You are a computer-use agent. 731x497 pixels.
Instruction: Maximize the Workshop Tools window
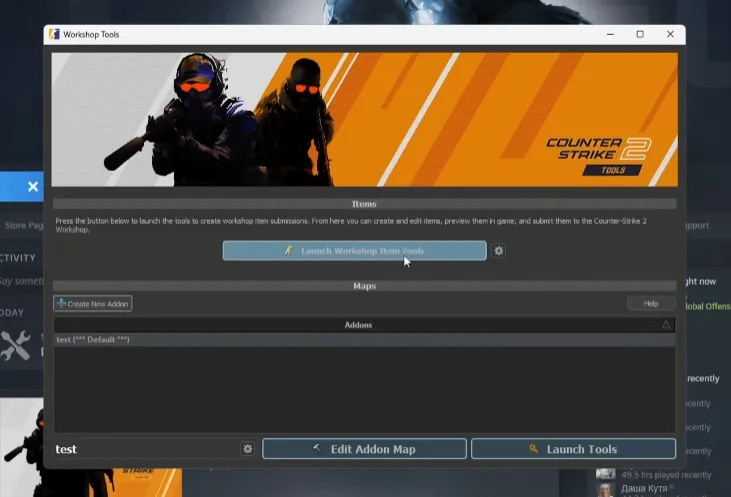(640, 35)
